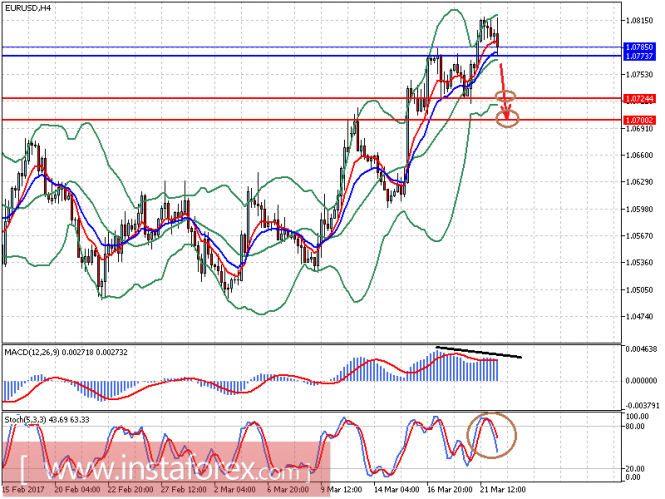This screenshot has height=499, width=665.
Task: Select the lower brown target circle at 1.07002
Action: (x=508, y=120)
